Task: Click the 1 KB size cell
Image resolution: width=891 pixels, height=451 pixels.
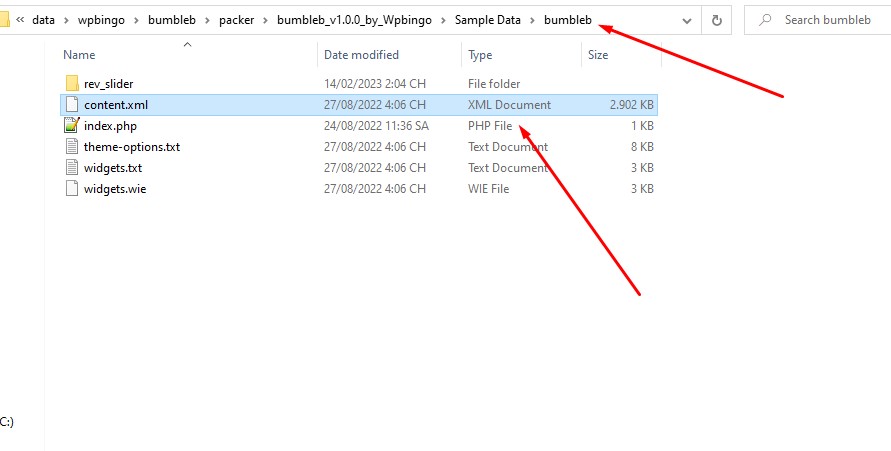Action: 642,126
